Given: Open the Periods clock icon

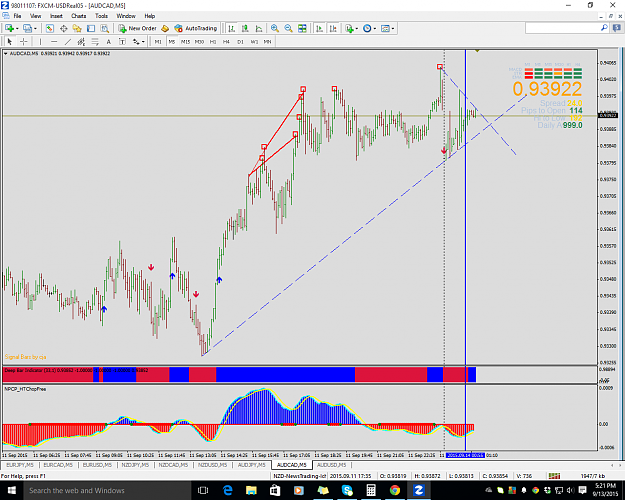Looking at the screenshot, I should point(367,28).
